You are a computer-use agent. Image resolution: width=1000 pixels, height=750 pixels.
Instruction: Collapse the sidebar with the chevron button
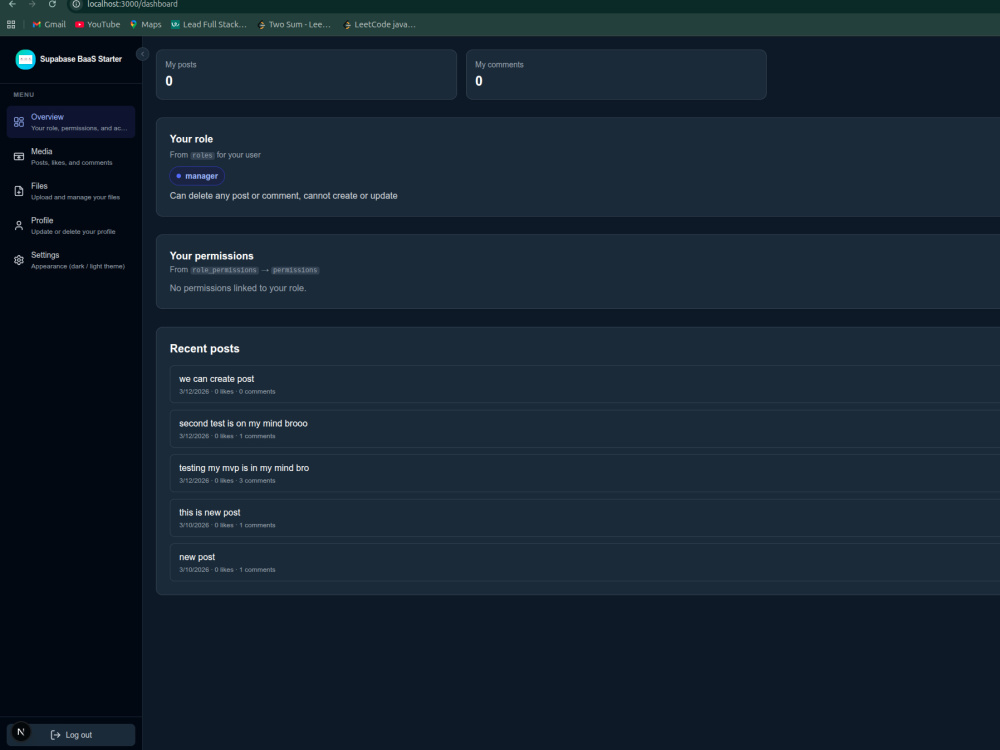(143, 54)
